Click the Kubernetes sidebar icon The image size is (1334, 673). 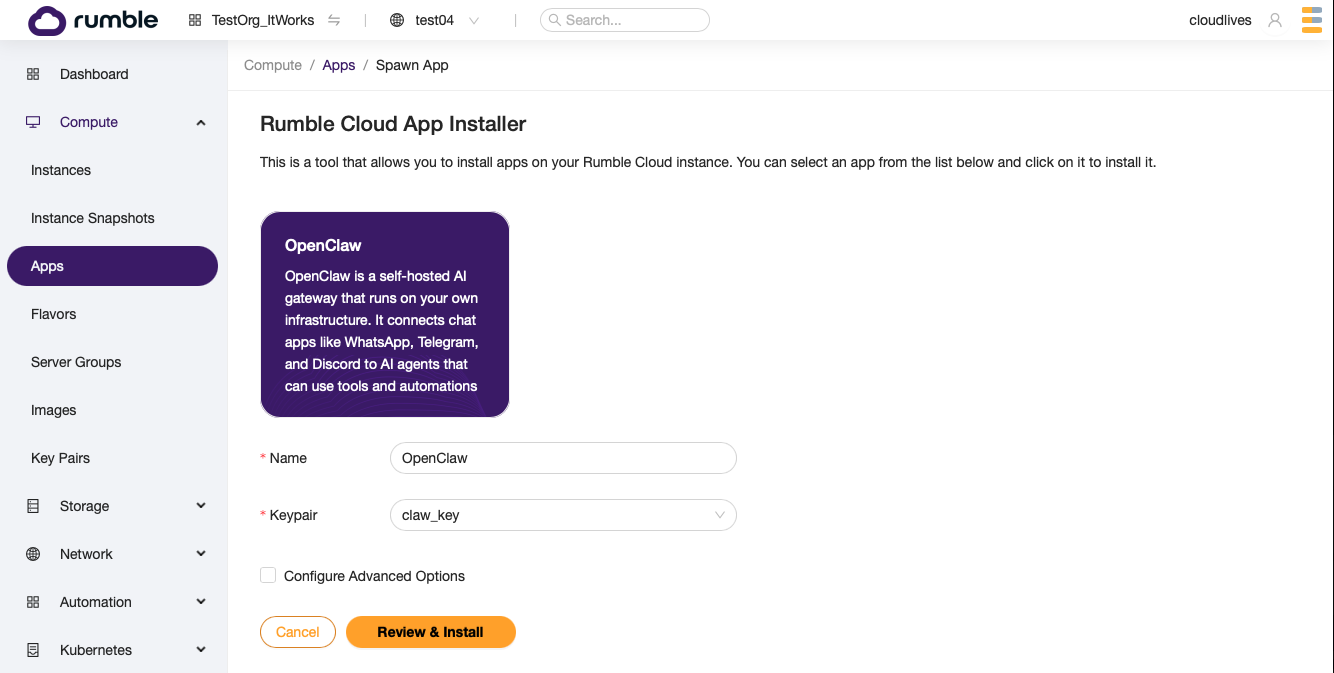33,650
